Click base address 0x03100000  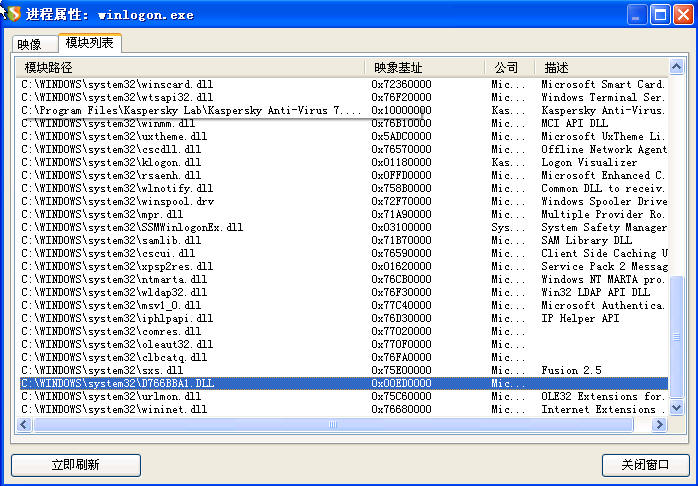(x=401, y=227)
